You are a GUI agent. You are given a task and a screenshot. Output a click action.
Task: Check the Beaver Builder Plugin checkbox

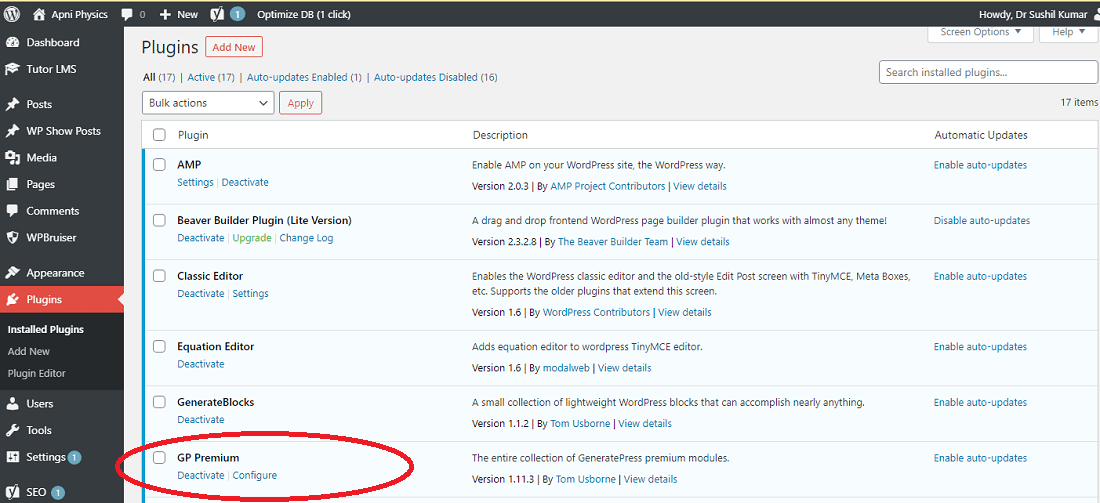pos(159,220)
